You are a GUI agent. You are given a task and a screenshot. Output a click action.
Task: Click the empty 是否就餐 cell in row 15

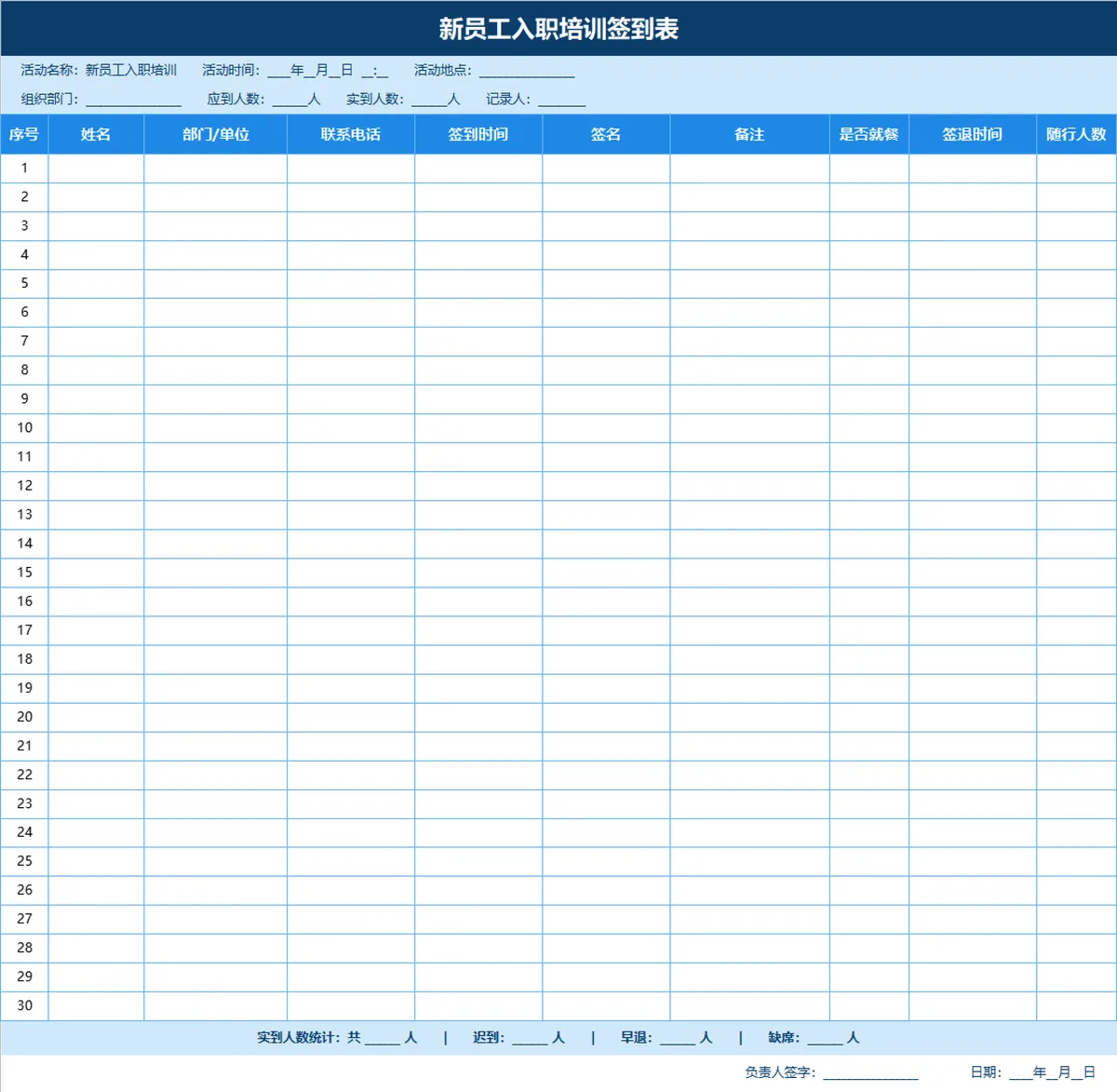(869, 573)
